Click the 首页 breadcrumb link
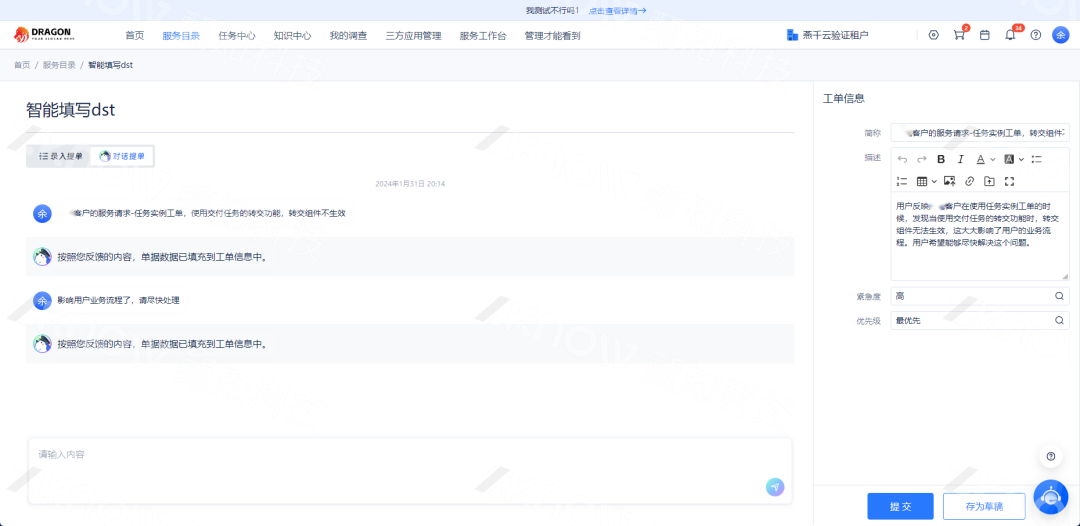Viewport: 1080px width, 526px height. coord(22,65)
